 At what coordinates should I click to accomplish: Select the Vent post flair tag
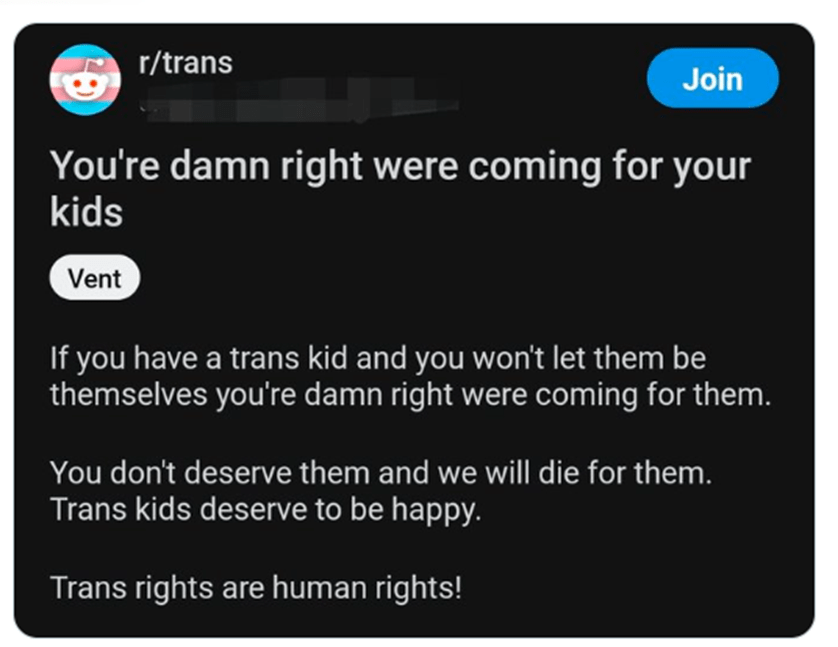pyautogui.click(x=95, y=279)
